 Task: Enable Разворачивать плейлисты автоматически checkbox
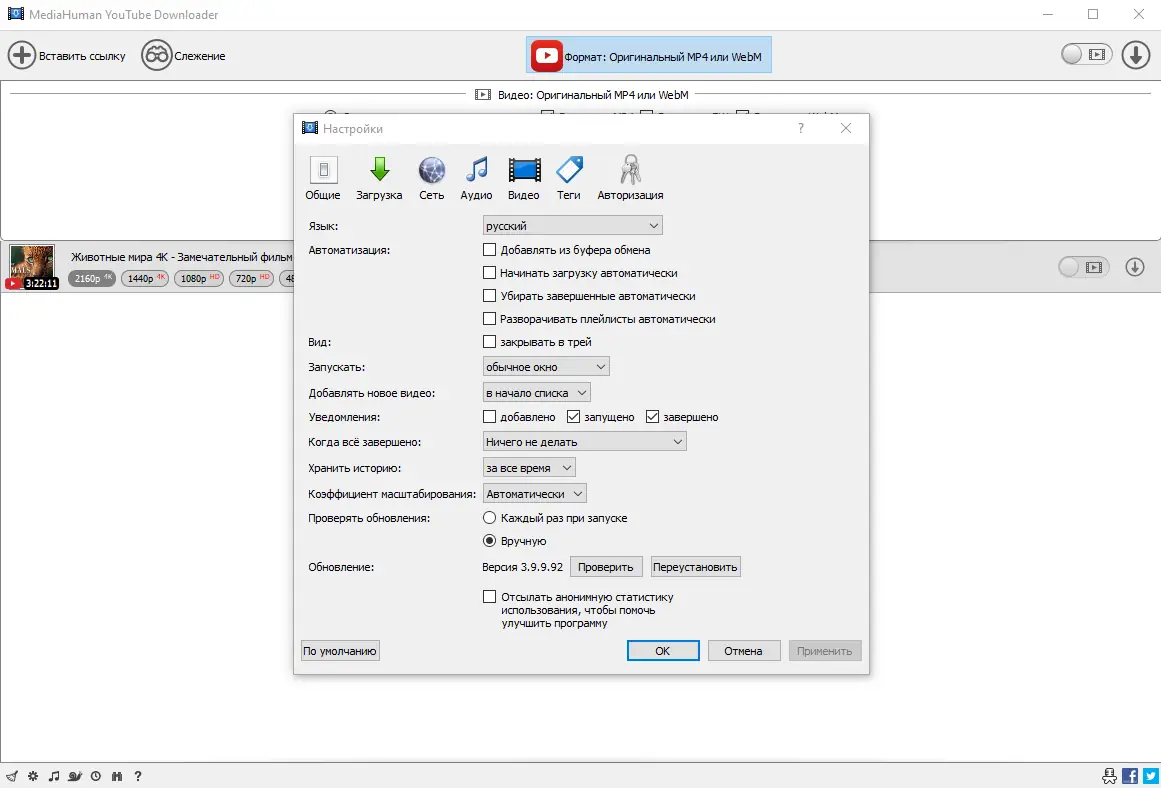coord(489,318)
